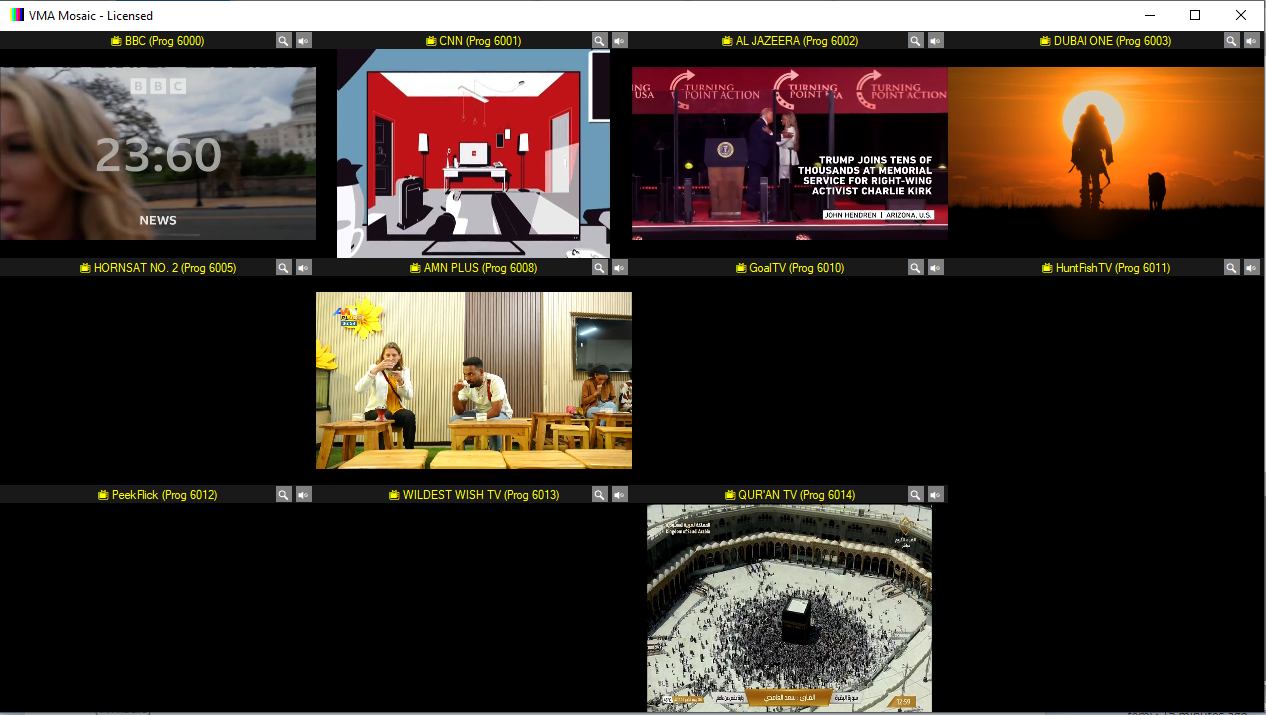Click the TV icon beside HORNSAT NO. 2
The image size is (1266, 715).
point(85,268)
